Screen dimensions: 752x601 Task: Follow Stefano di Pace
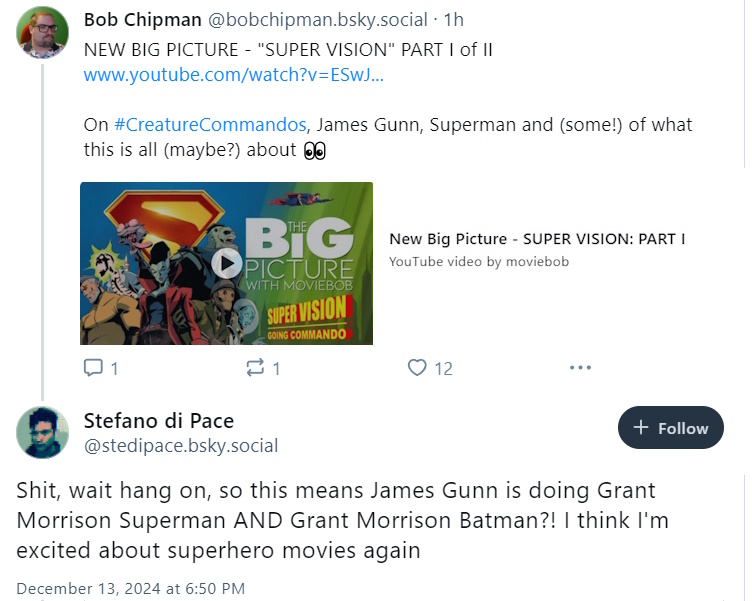[x=670, y=427]
